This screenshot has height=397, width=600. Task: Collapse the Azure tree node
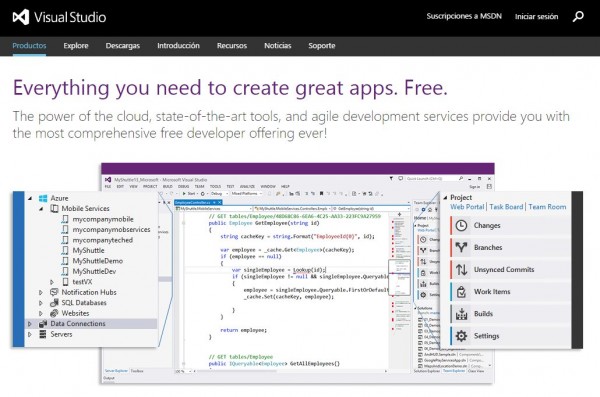click(x=30, y=198)
